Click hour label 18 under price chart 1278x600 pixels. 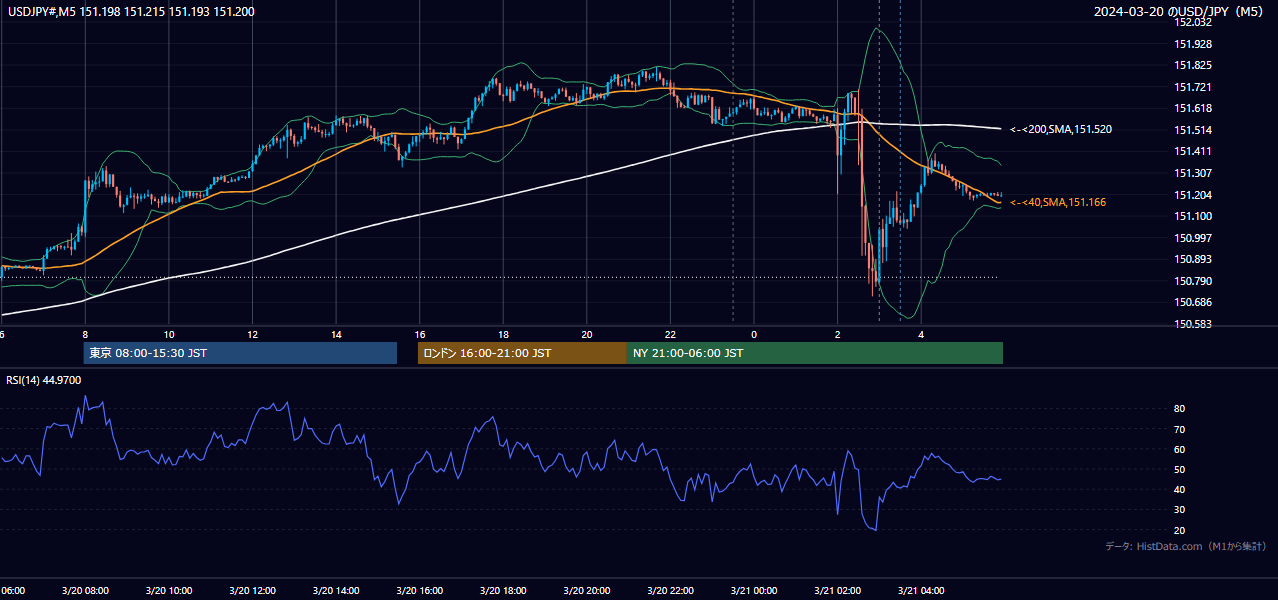(x=503, y=334)
